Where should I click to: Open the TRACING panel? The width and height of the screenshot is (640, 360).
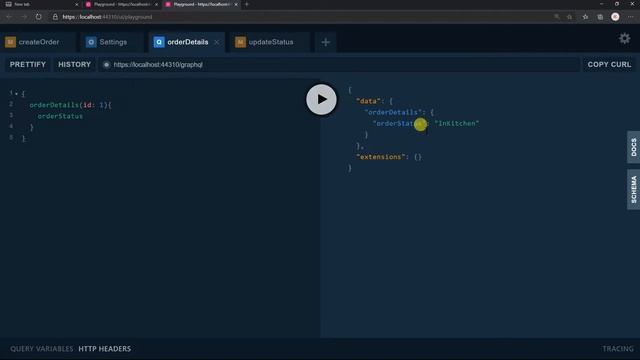tap(618, 349)
